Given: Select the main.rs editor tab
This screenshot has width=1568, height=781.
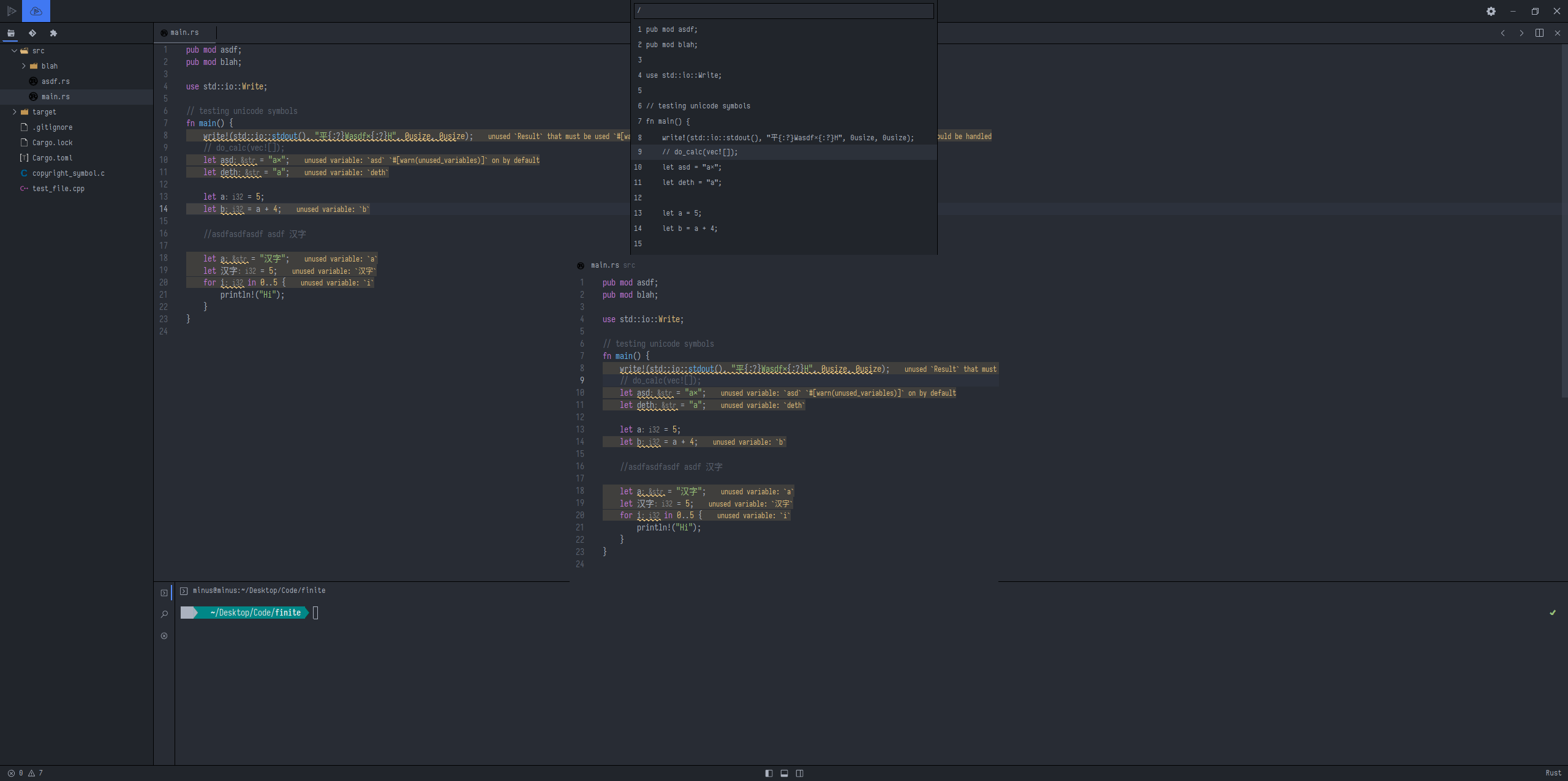Looking at the screenshot, I should click(x=184, y=32).
